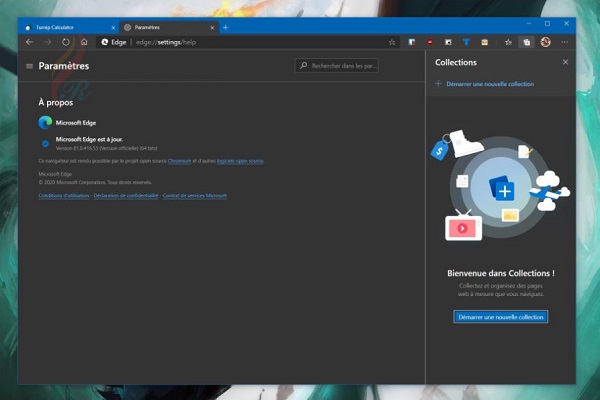Click the top Démarrer une nouvelle collection link

click(490, 84)
